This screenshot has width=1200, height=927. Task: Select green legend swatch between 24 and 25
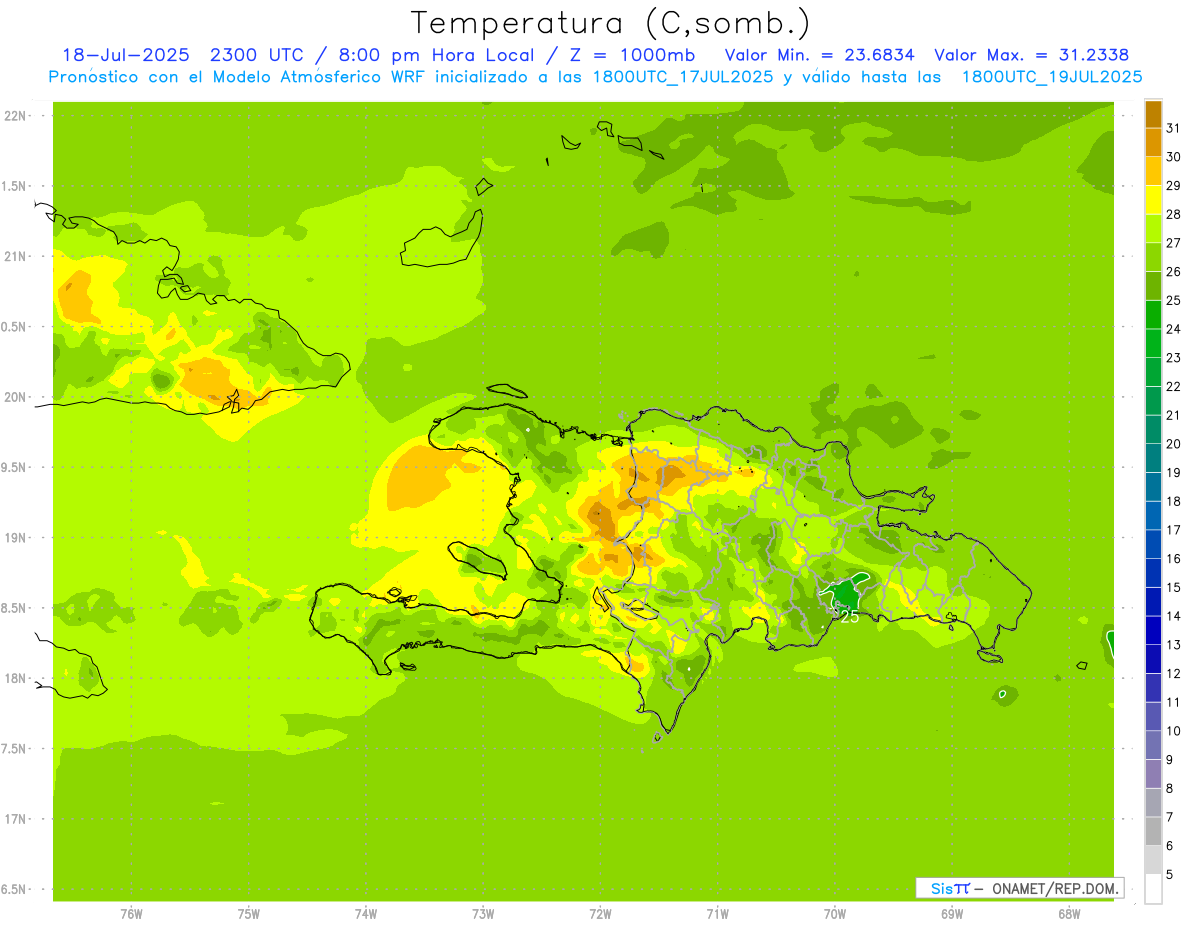[x=1153, y=315]
